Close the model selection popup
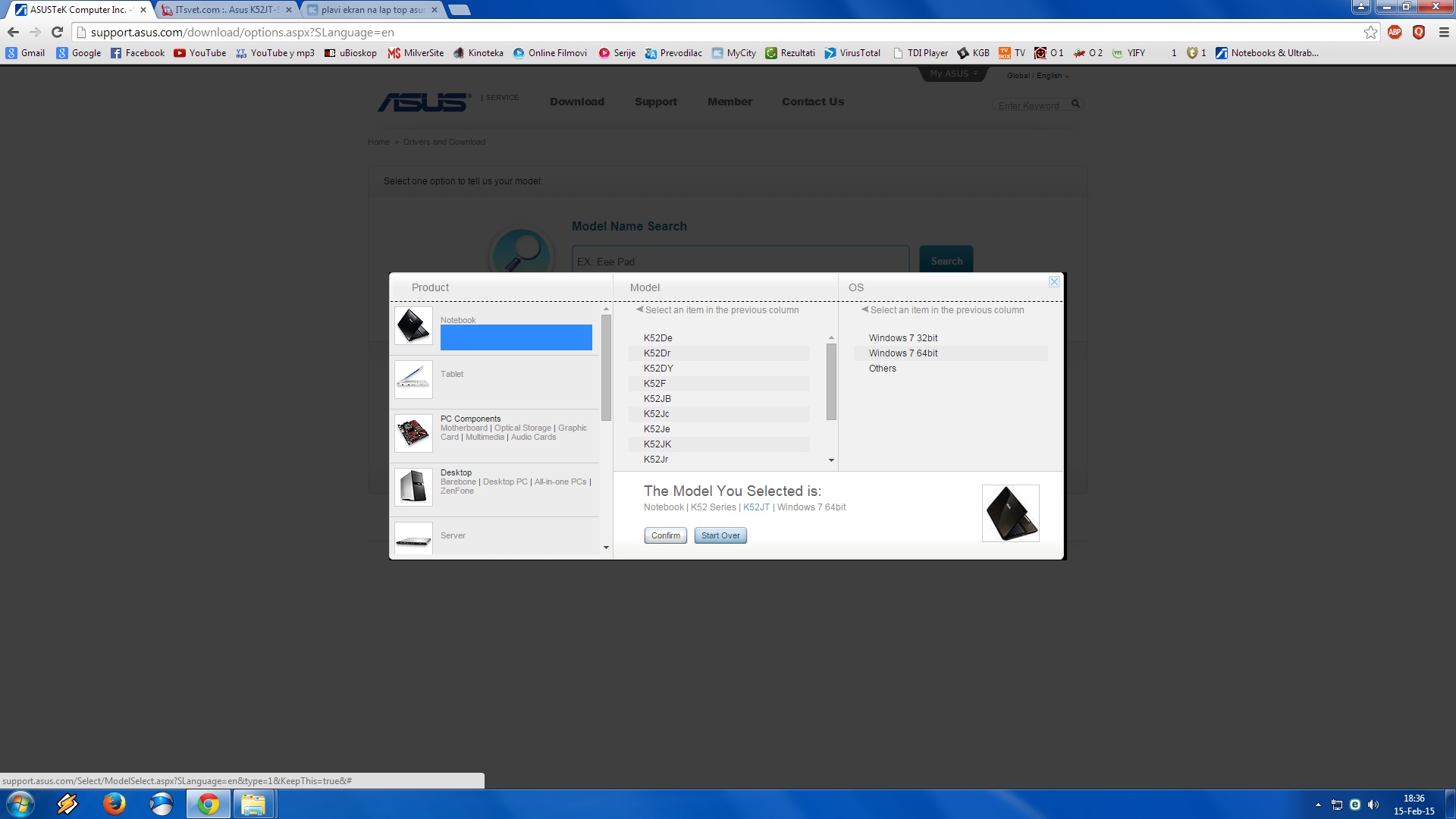Viewport: 1456px width, 819px height. pos(1054,282)
